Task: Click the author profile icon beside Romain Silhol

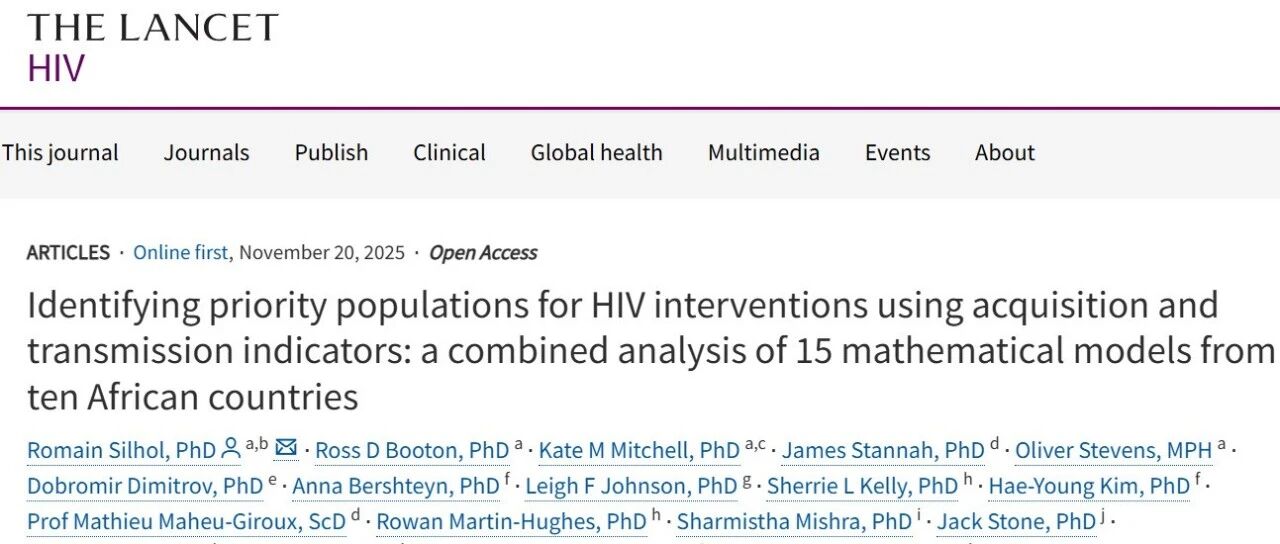Action: click(x=231, y=450)
